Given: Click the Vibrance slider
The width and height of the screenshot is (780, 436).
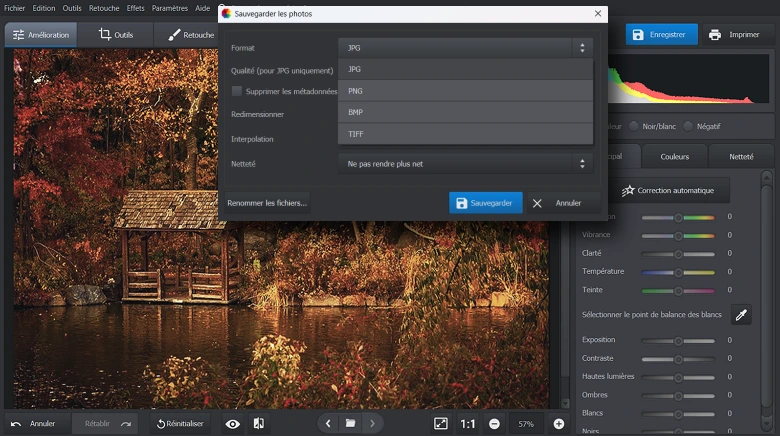Looking at the screenshot, I should (x=678, y=235).
